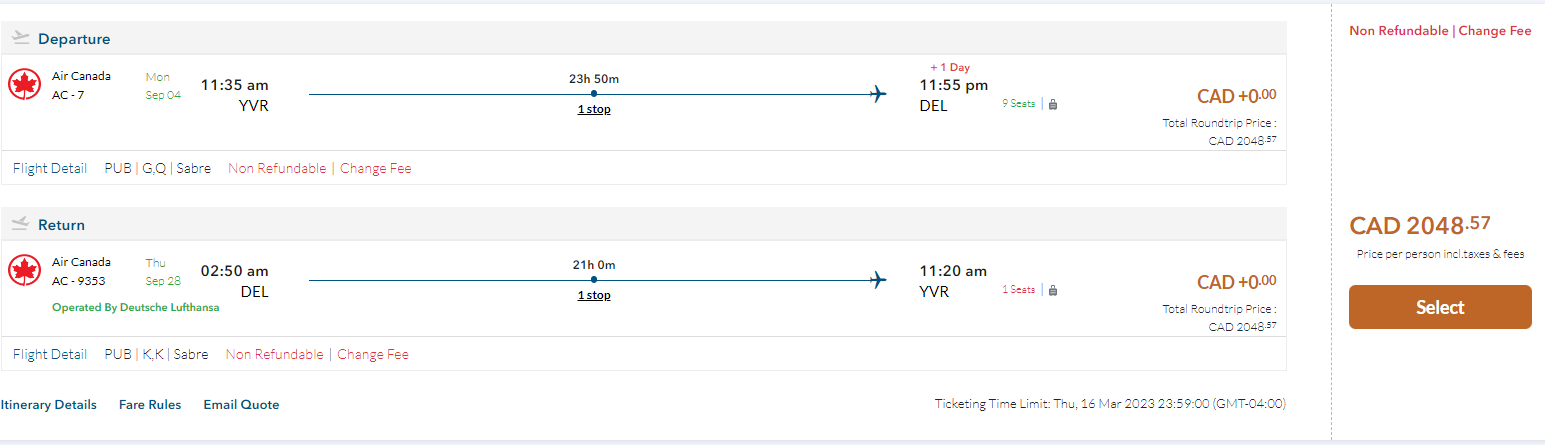View the Fare Rules
This screenshot has height=445, width=1545.
click(x=150, y=405)
